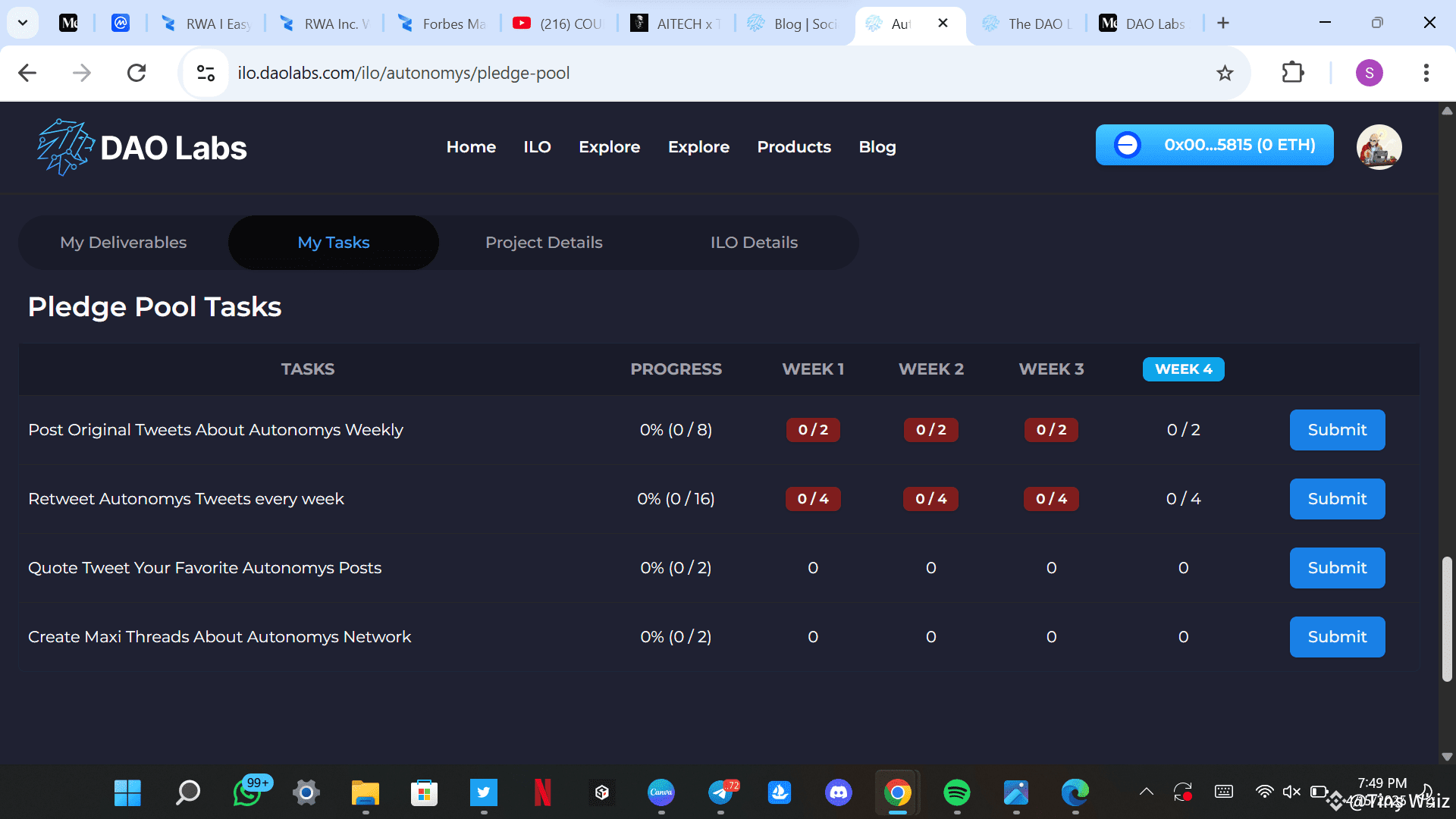Click the DAO Labs logo icon
Image resolution: width=1456 pixels, height=819 pixels.
65,147
